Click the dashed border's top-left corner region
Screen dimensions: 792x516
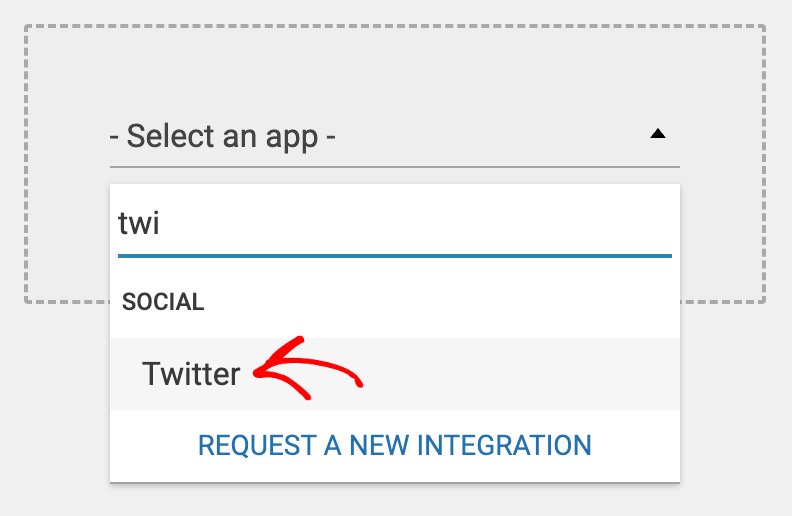pos(31,30)
